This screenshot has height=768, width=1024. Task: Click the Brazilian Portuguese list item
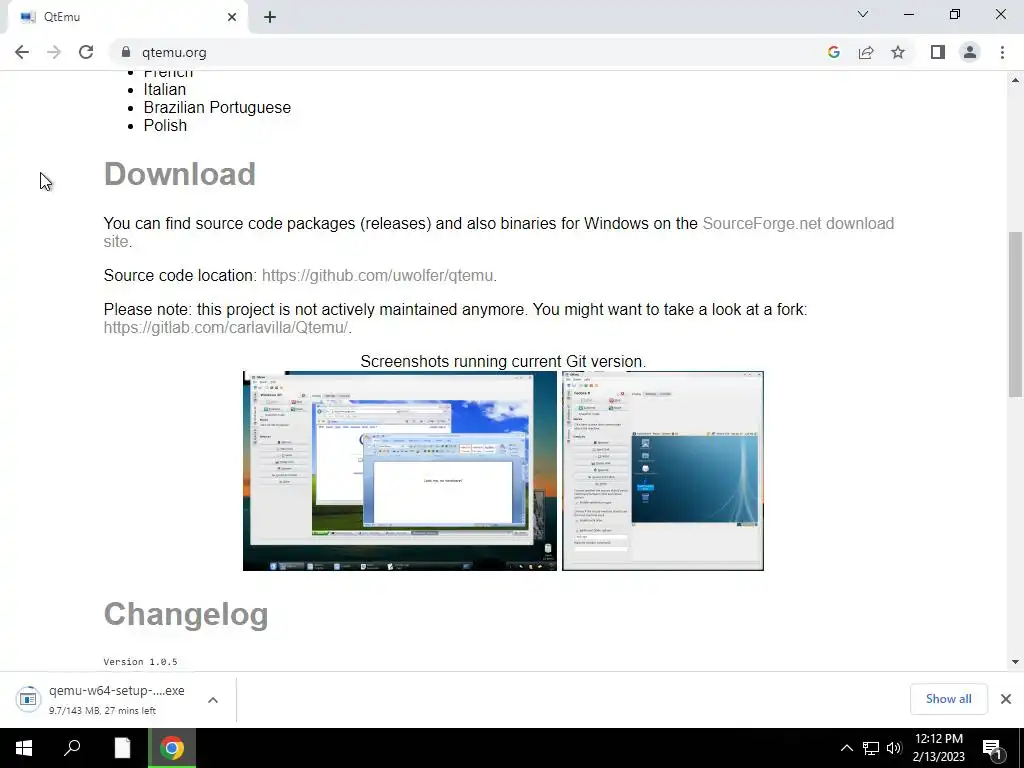pos(217,107)
